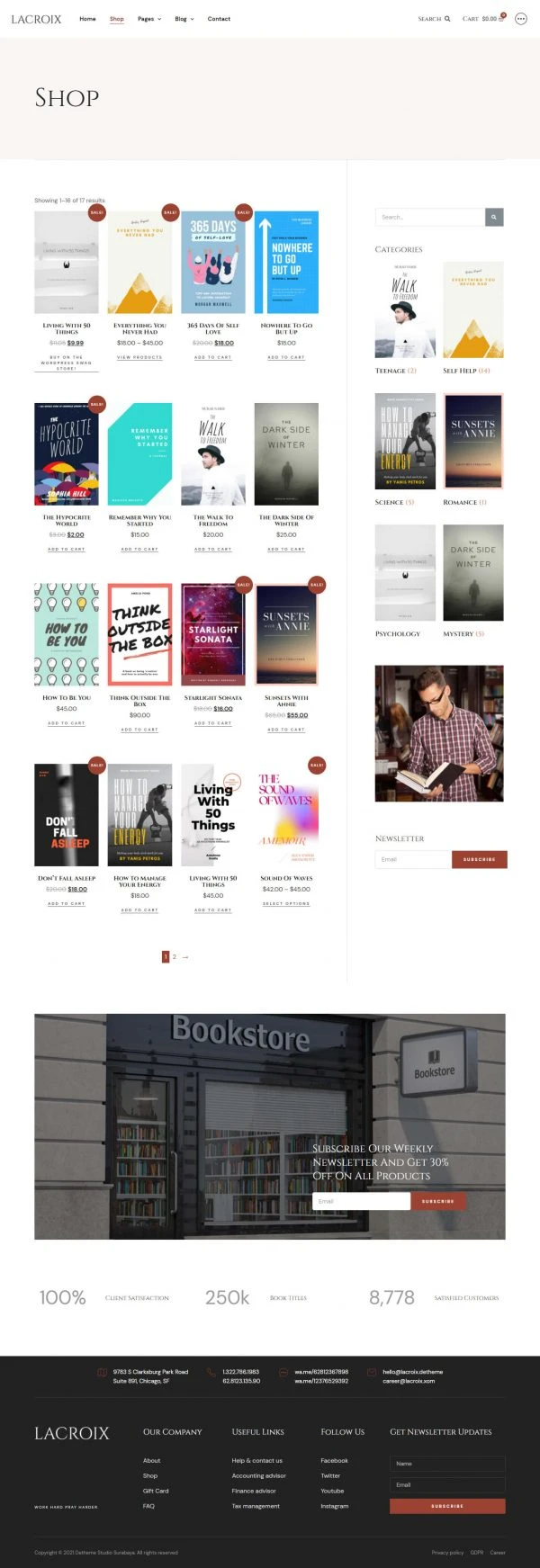Open the cart bag icon
Screen dimensions: 540x1568
[501, 19]
